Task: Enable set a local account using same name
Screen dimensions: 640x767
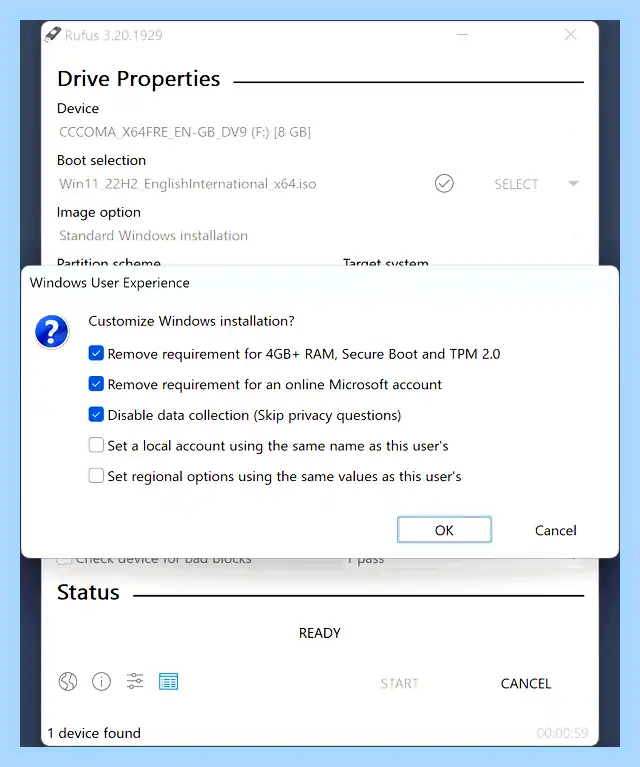Action: 96,445
